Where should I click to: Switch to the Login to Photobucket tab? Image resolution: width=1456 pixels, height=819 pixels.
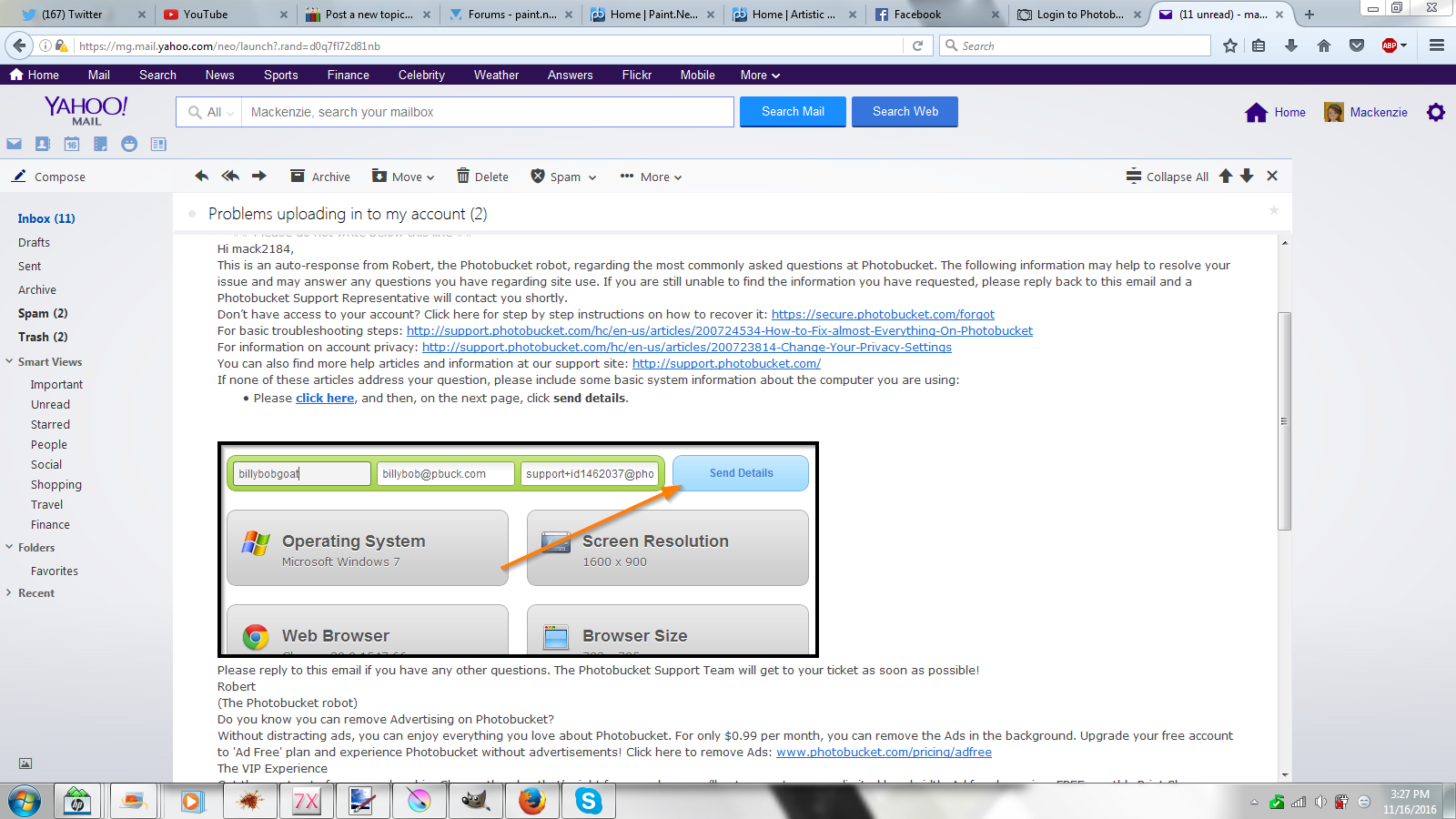1078,15
